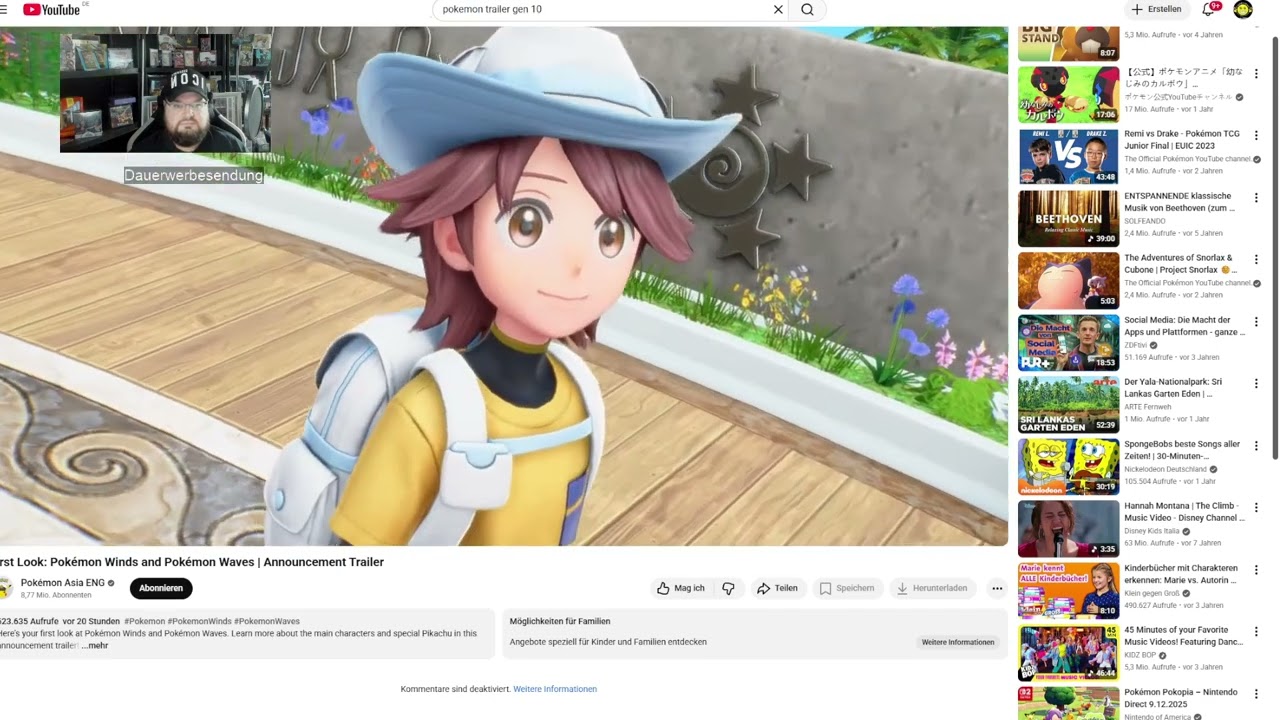
Task: Click the #PokemonWaves hashtag
Action: point(267,621)
